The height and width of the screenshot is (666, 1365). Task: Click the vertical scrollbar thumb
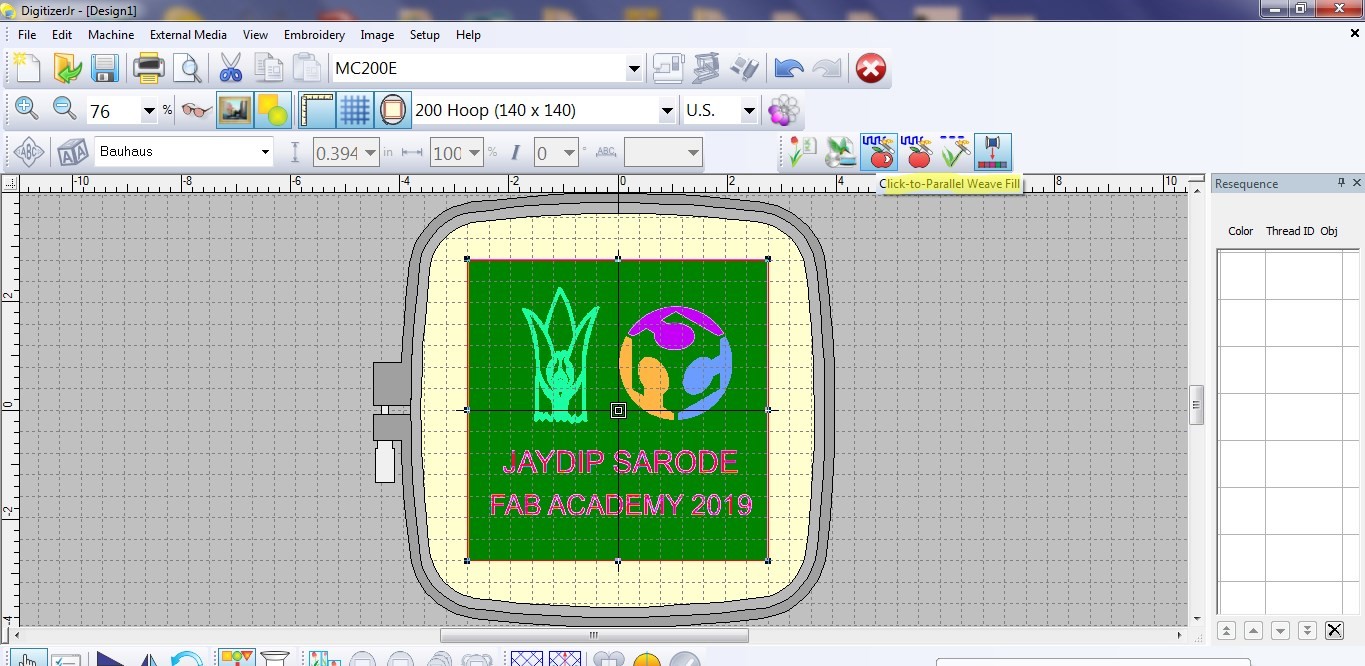[x=1196, y=405]
